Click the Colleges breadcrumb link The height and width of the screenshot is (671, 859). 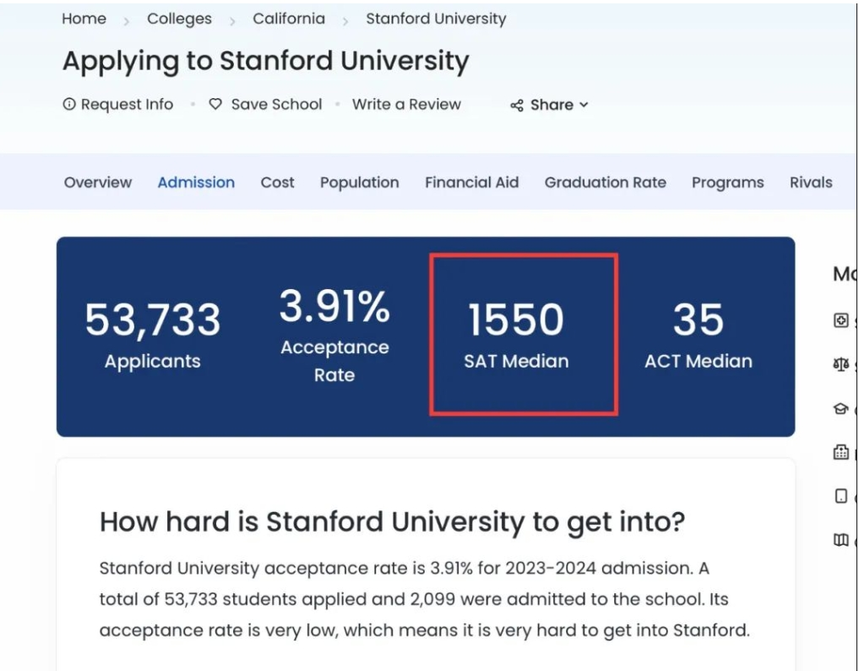click(179, 19)
